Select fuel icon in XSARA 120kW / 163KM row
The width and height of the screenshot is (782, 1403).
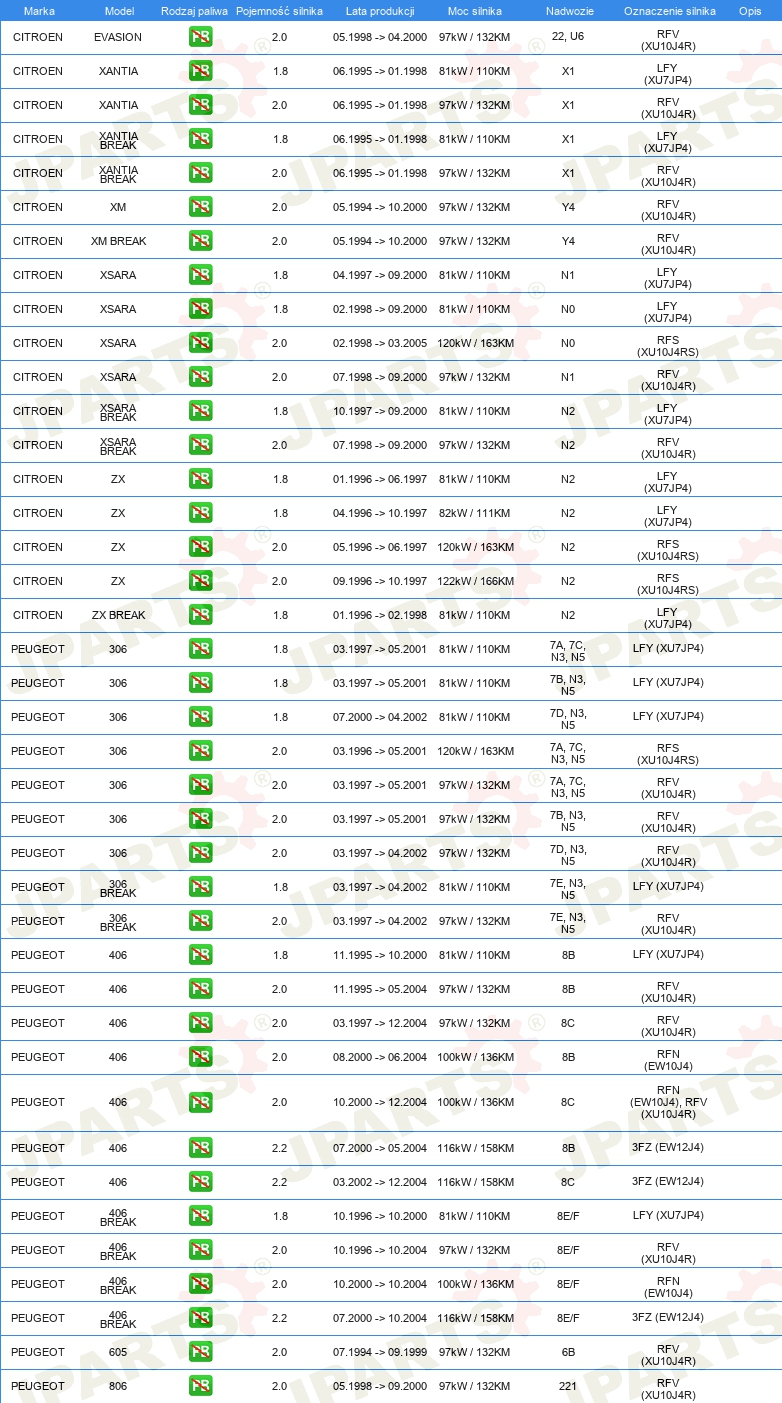point(201,343)
